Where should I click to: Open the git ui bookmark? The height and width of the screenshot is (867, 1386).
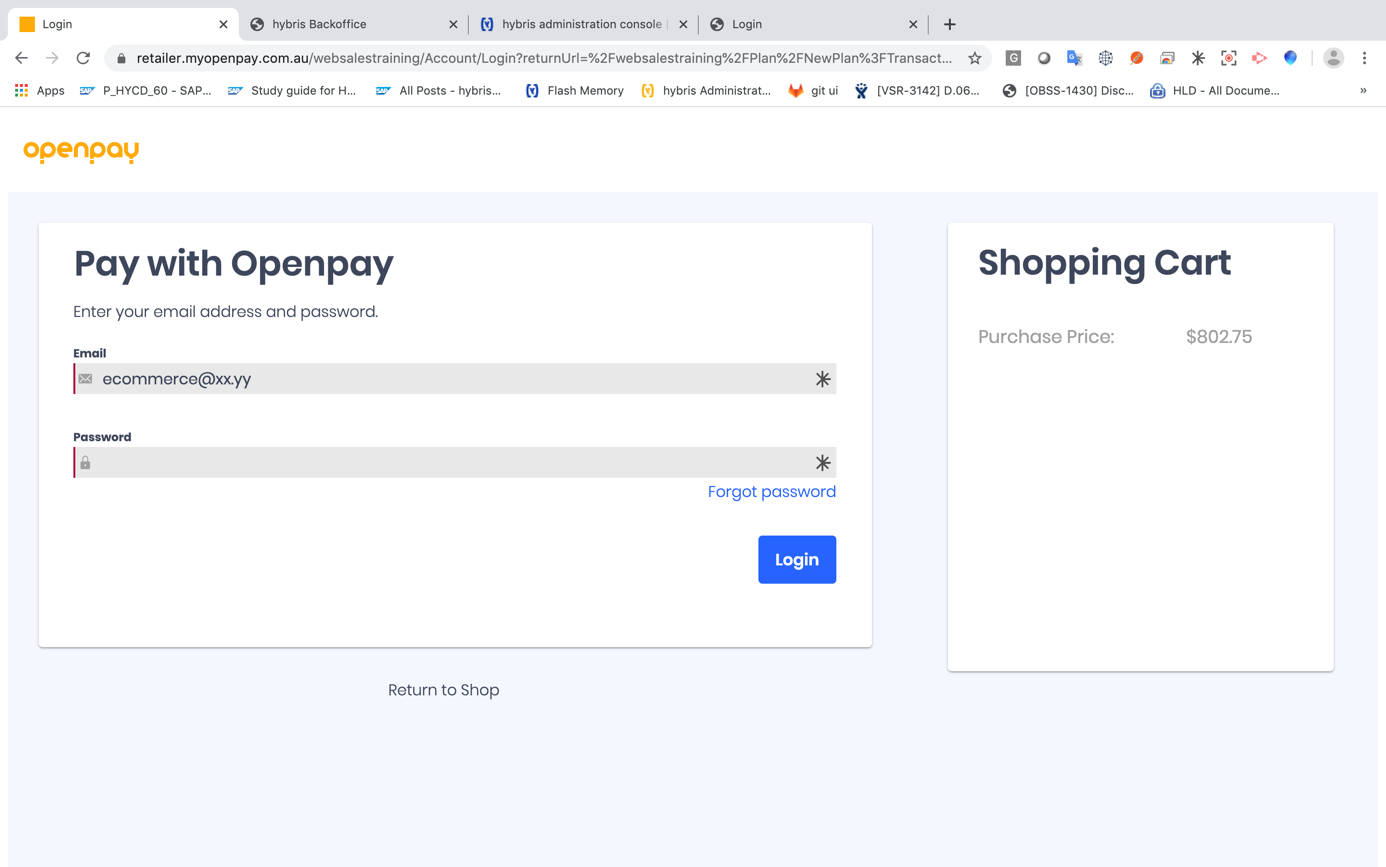pyautogui.click(x=813, y=90)
